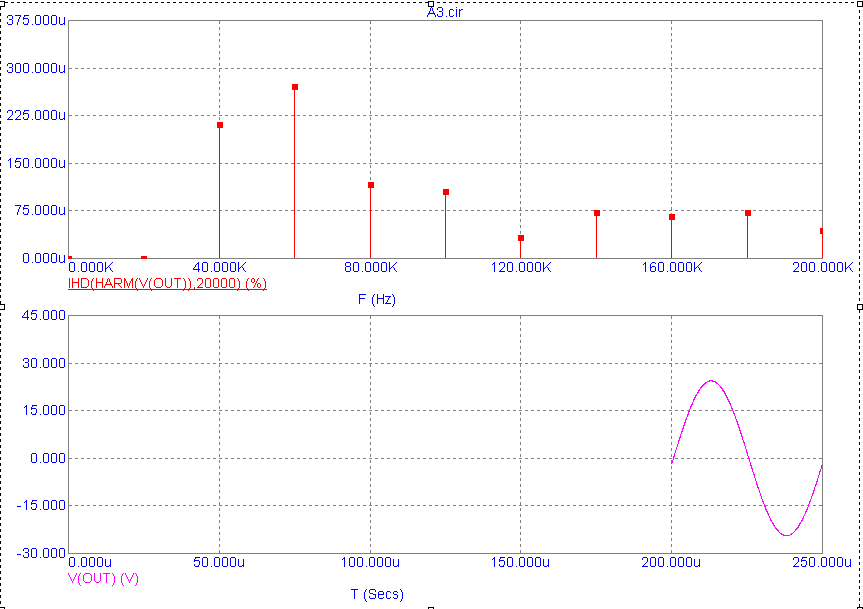863x609 pixels.
Task: Click the 300.000u y-axis value
Action: (x=36, y=68)
